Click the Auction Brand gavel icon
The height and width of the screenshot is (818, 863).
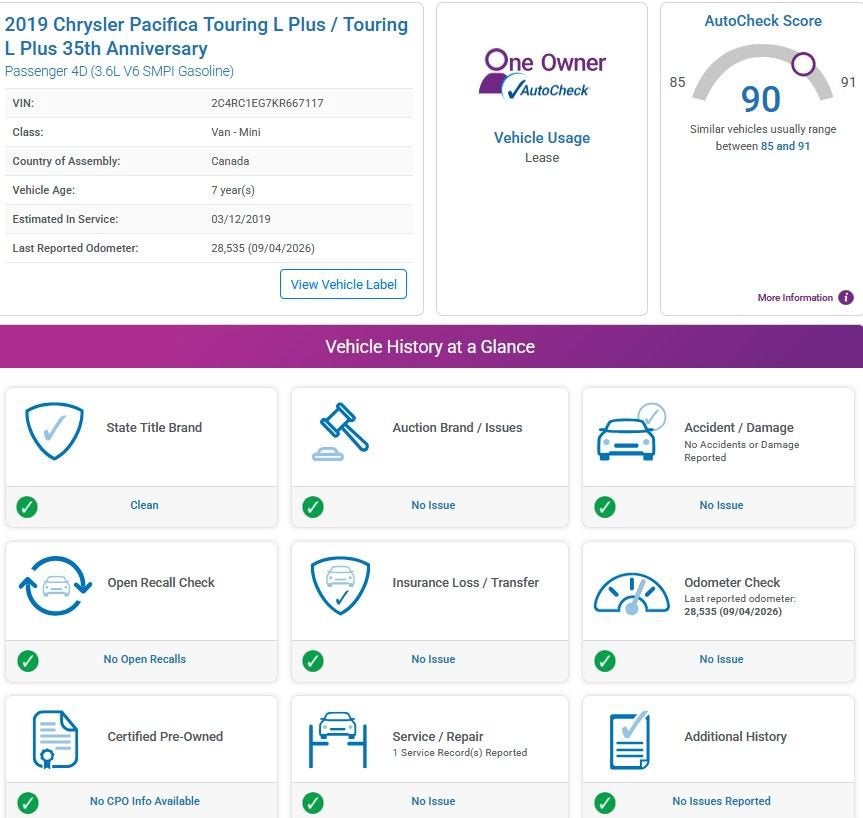point(340,432)
